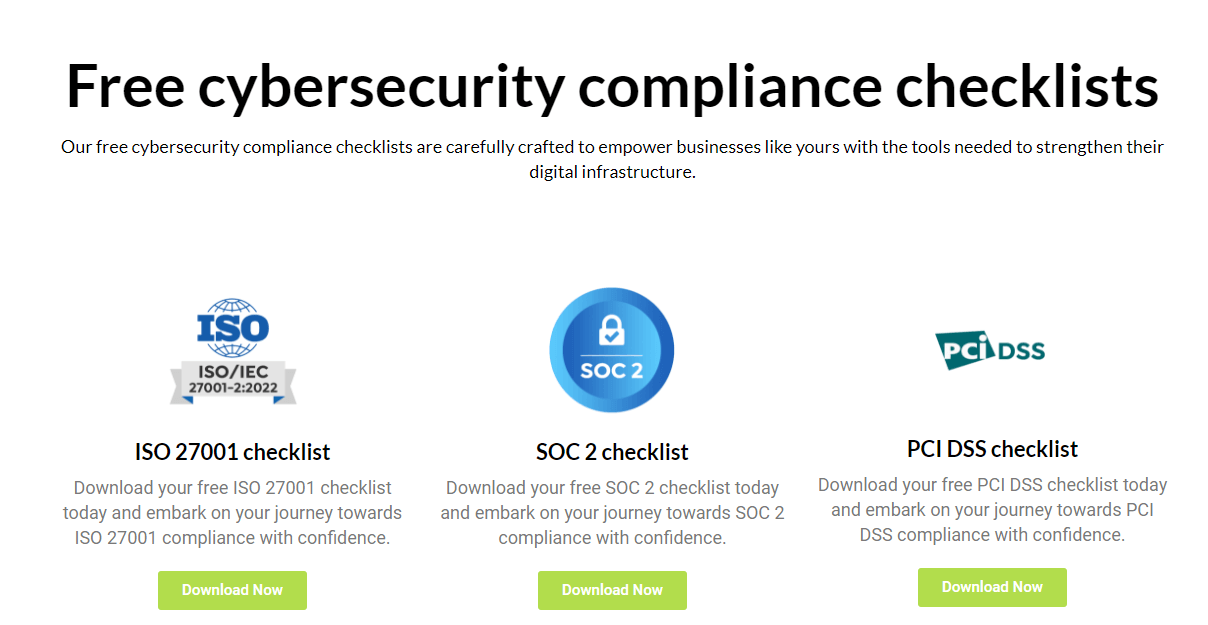Click the PCI DSS description text

coord(992,509)
